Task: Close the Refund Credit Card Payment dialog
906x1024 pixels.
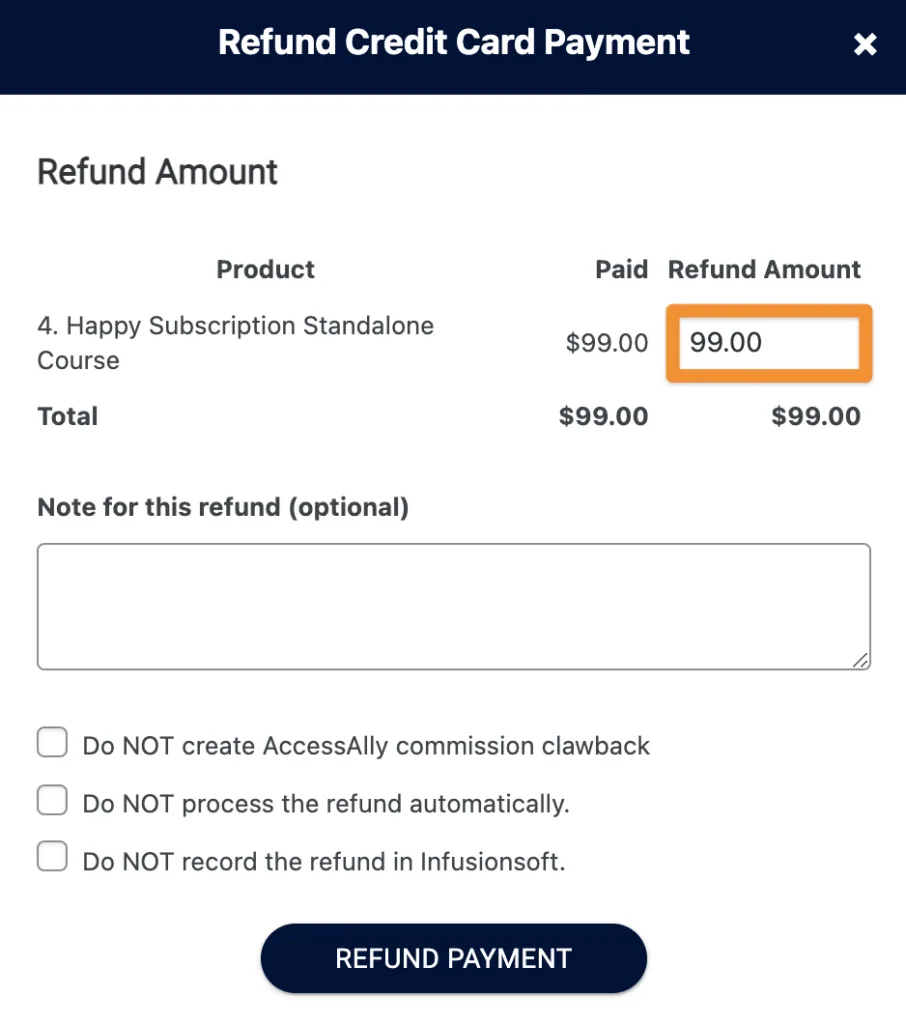Action: 864,44
